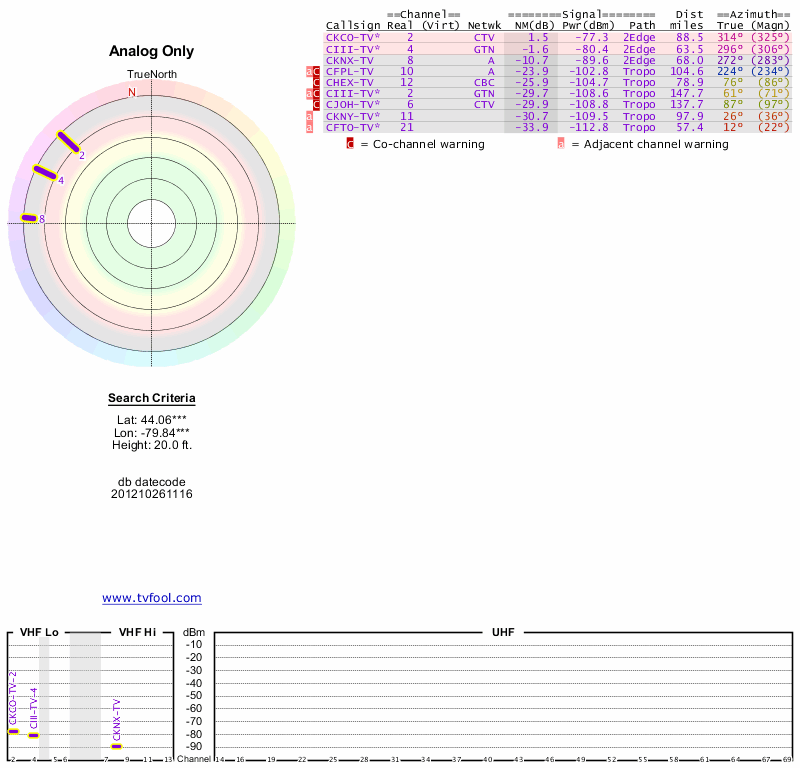Open the www.tvfool.com link
The height and width of the screenshot is (768, 800).
point(152,598)
